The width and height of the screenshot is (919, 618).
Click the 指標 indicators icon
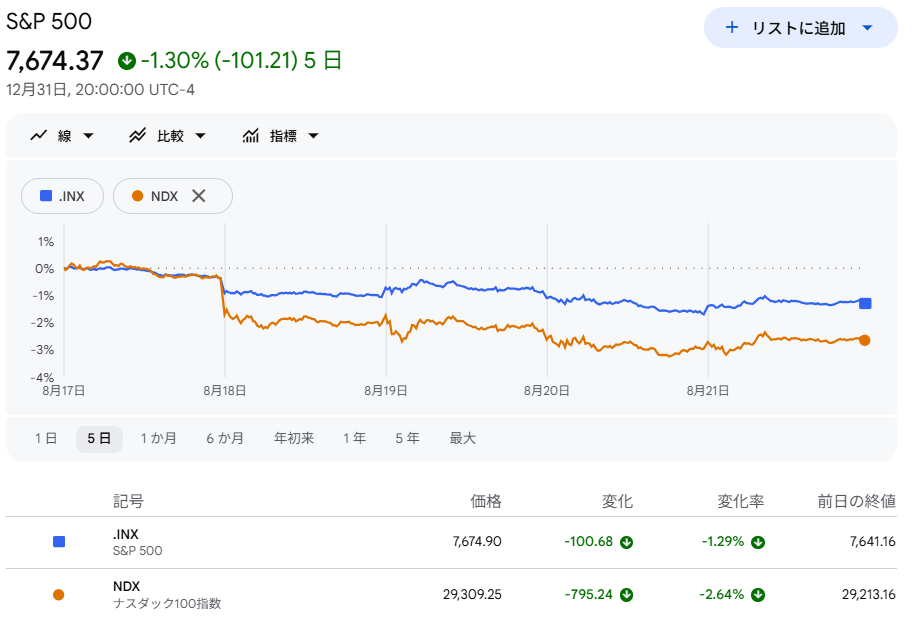click(x=251, y=135)
